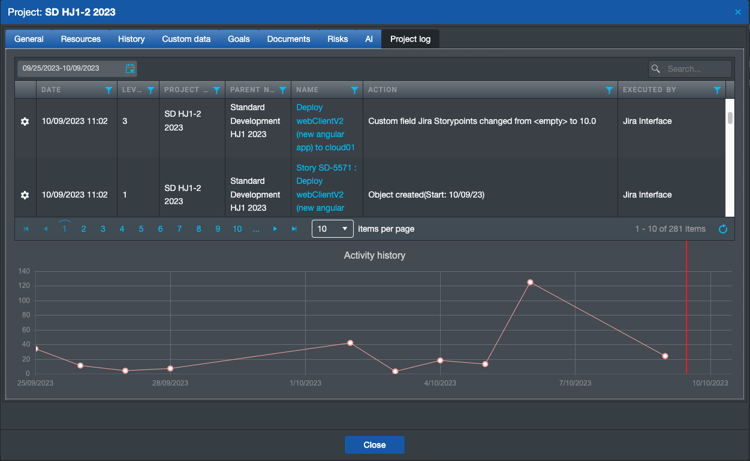Viewport: 750px width, 461px height.
Task: Click the Date column filter icon
Action: coord(109,90)
